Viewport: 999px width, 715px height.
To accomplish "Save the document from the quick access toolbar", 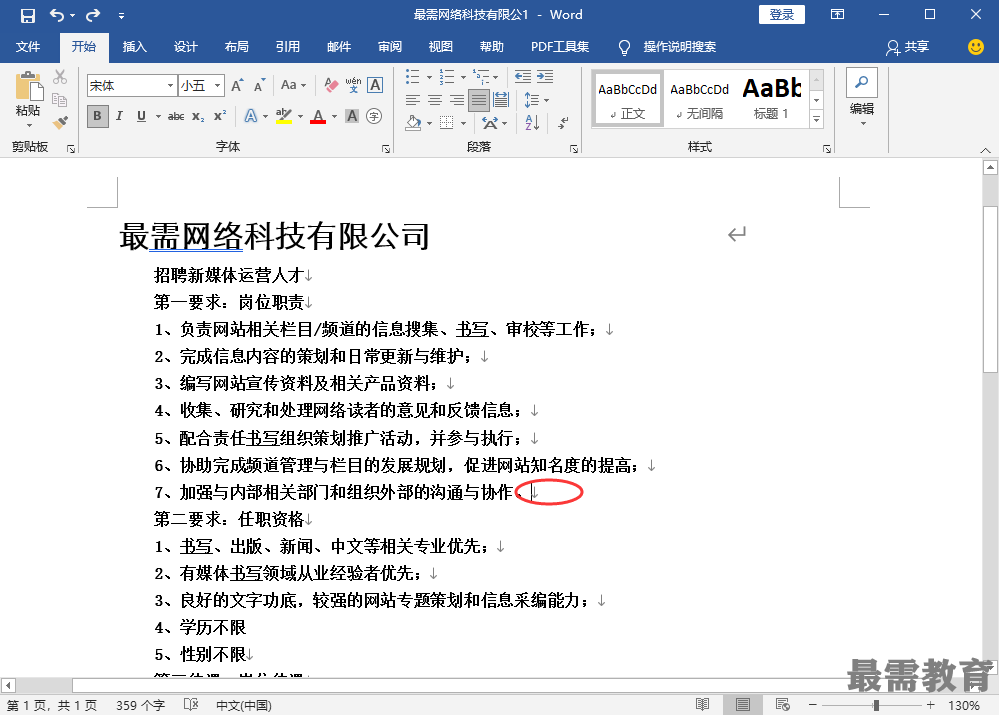I will 28,15.
